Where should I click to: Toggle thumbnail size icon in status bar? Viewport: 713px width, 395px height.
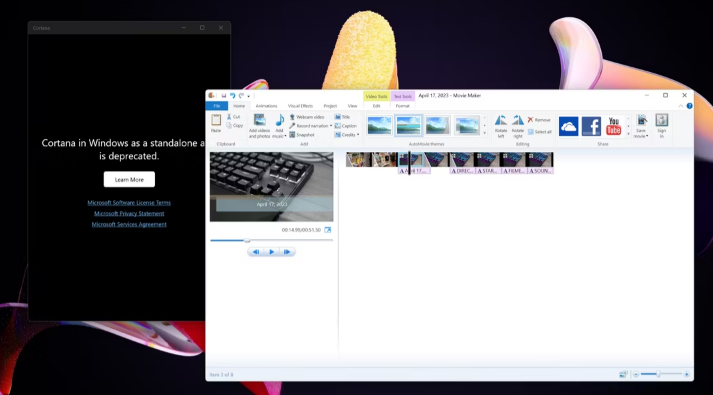pyautogui.click(x=623, y=374)
